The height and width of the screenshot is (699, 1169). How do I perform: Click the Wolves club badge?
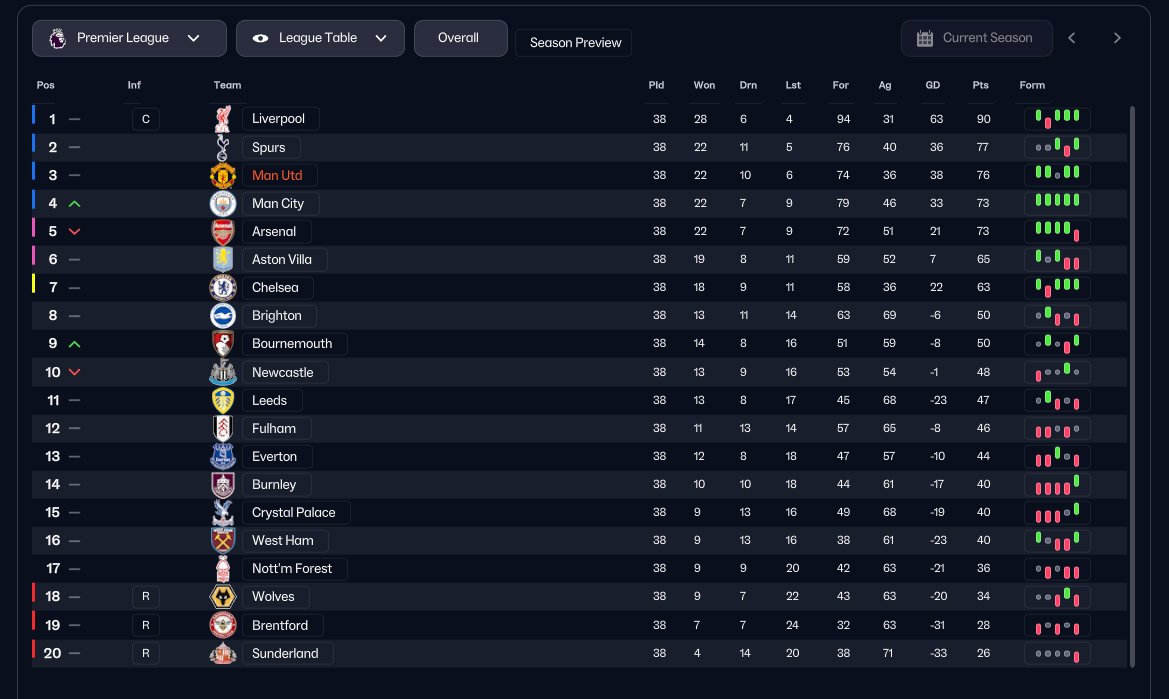pyautogui.click(x=222, y=596)
